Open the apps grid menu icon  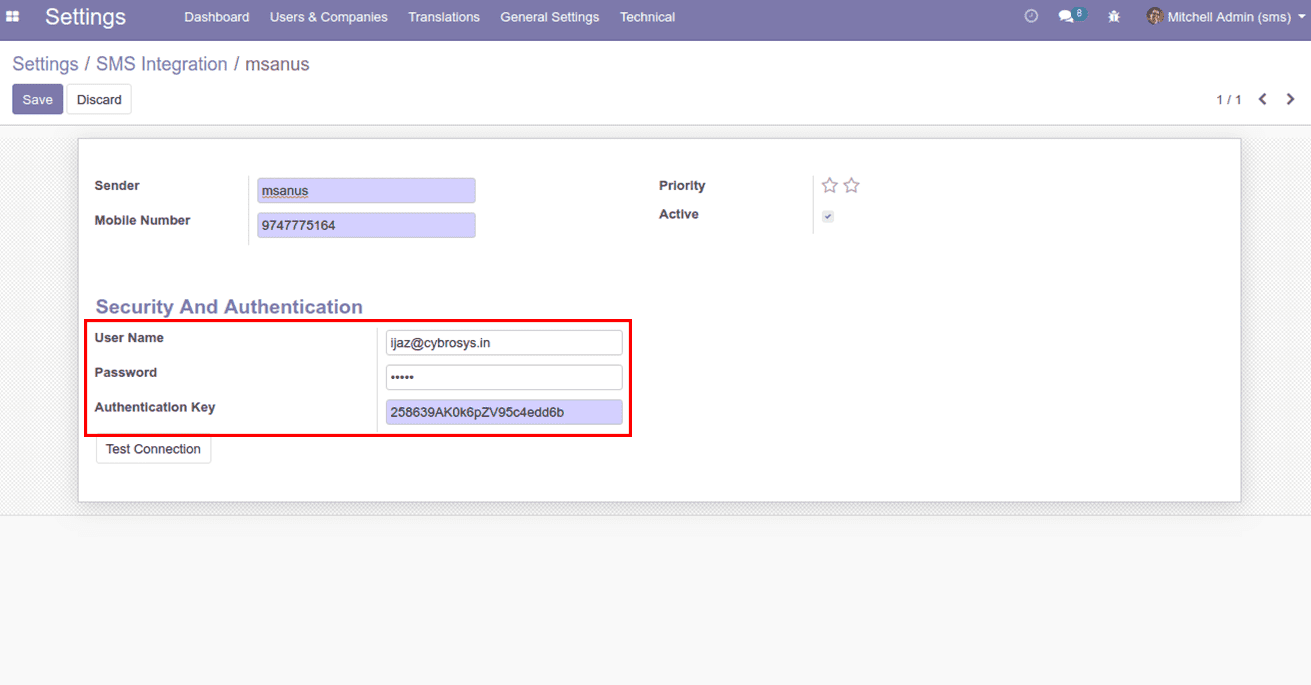13,17
